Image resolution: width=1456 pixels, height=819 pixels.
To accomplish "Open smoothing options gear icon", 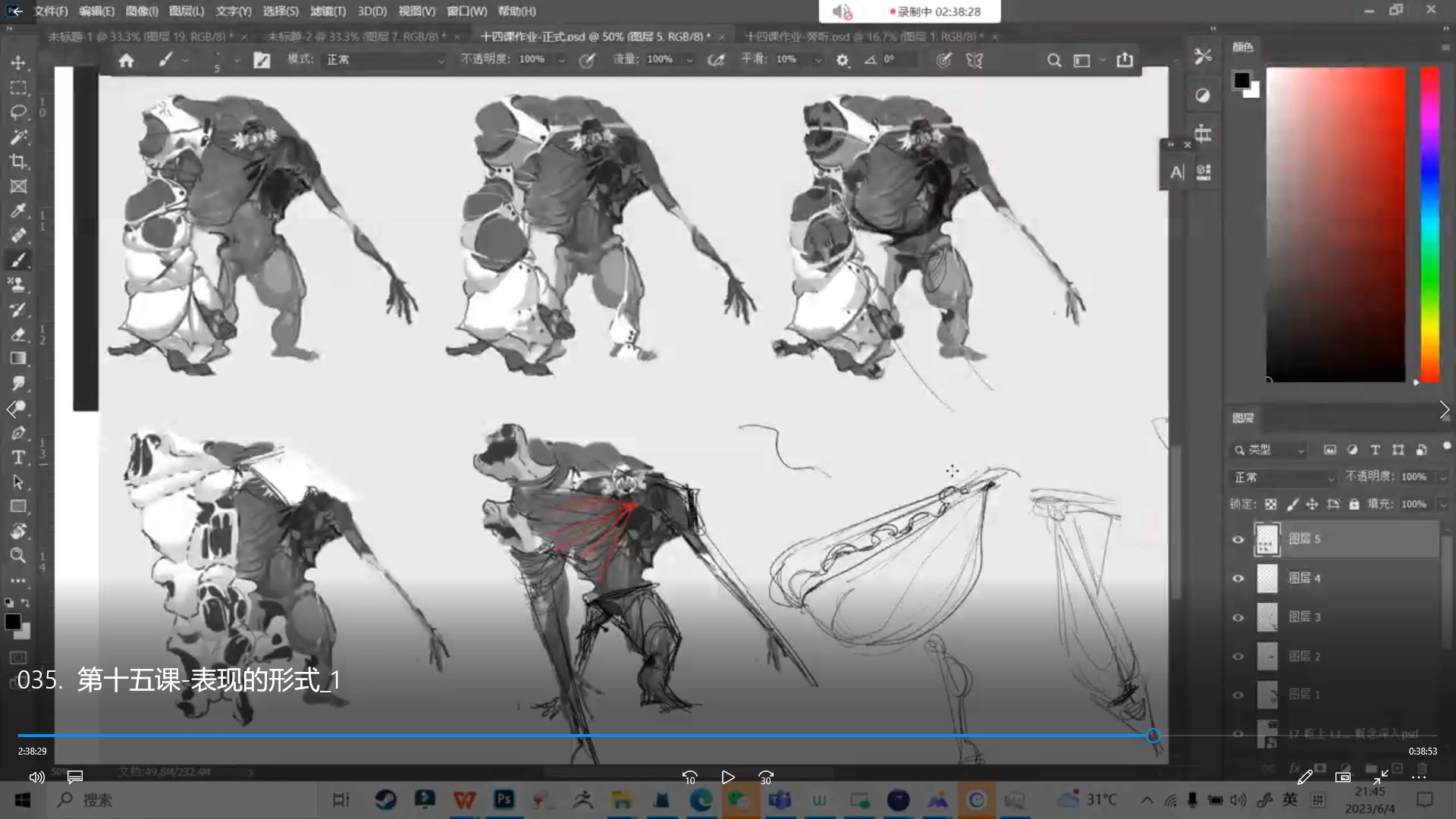I will pyautogui.click(x=842, y=60).
